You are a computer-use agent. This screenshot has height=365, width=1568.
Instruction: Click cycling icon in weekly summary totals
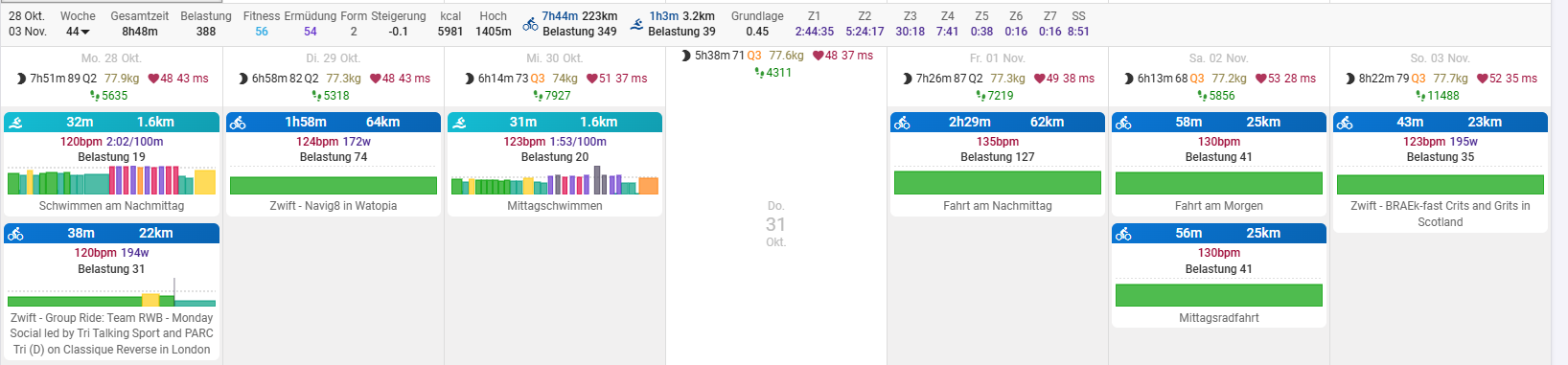click(x=530, y=24)
